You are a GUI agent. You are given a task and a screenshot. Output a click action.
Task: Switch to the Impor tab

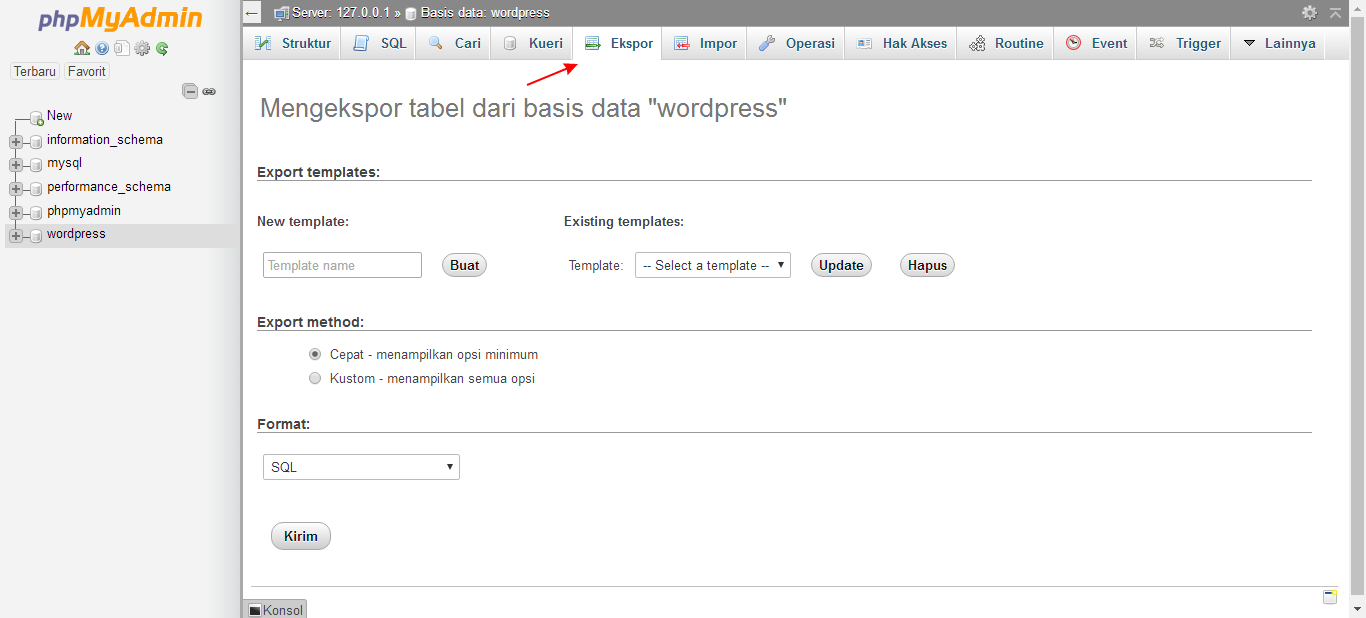point(705,43)
